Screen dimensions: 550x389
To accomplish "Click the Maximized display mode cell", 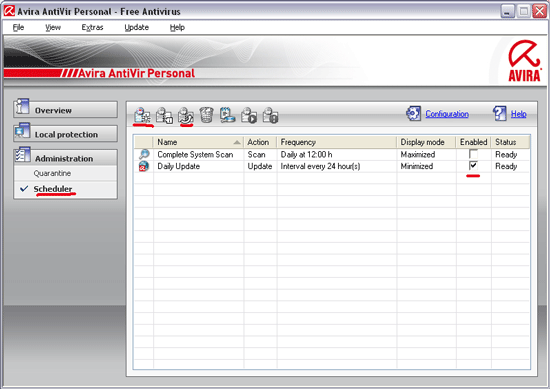I will click(x=417, y=154).
